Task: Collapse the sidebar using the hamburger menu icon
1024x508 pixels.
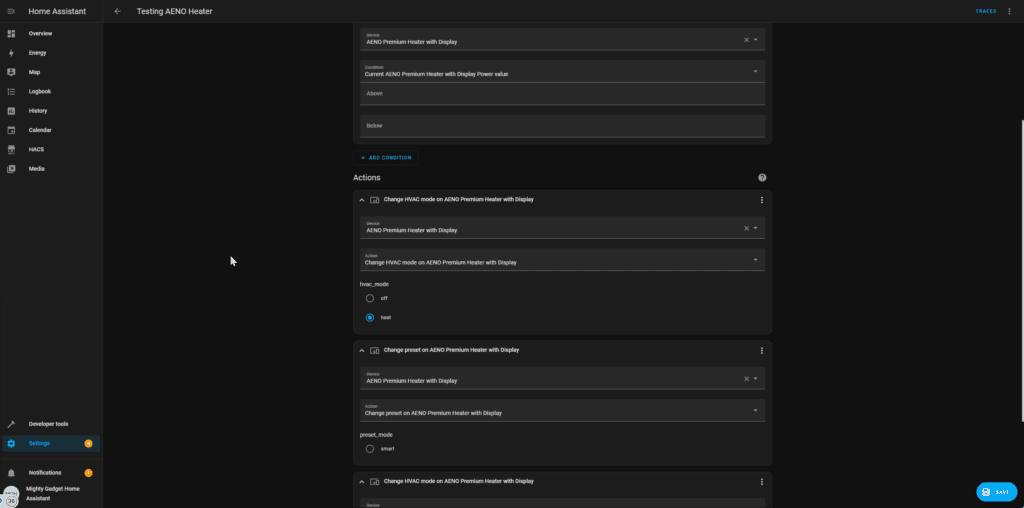Action: (x=11, y=11)
